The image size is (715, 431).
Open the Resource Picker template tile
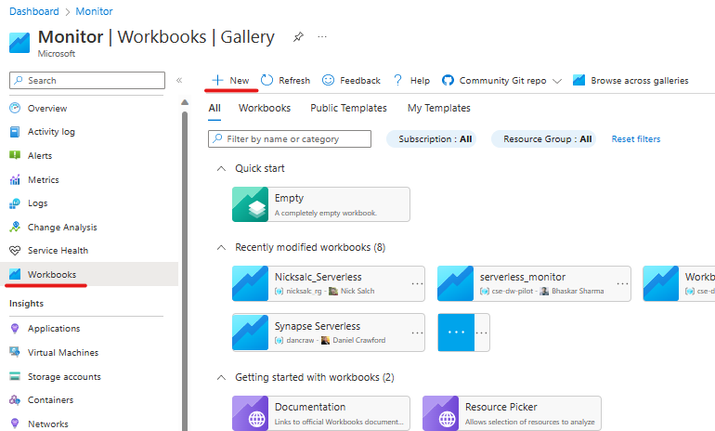(x=512, y=413)
